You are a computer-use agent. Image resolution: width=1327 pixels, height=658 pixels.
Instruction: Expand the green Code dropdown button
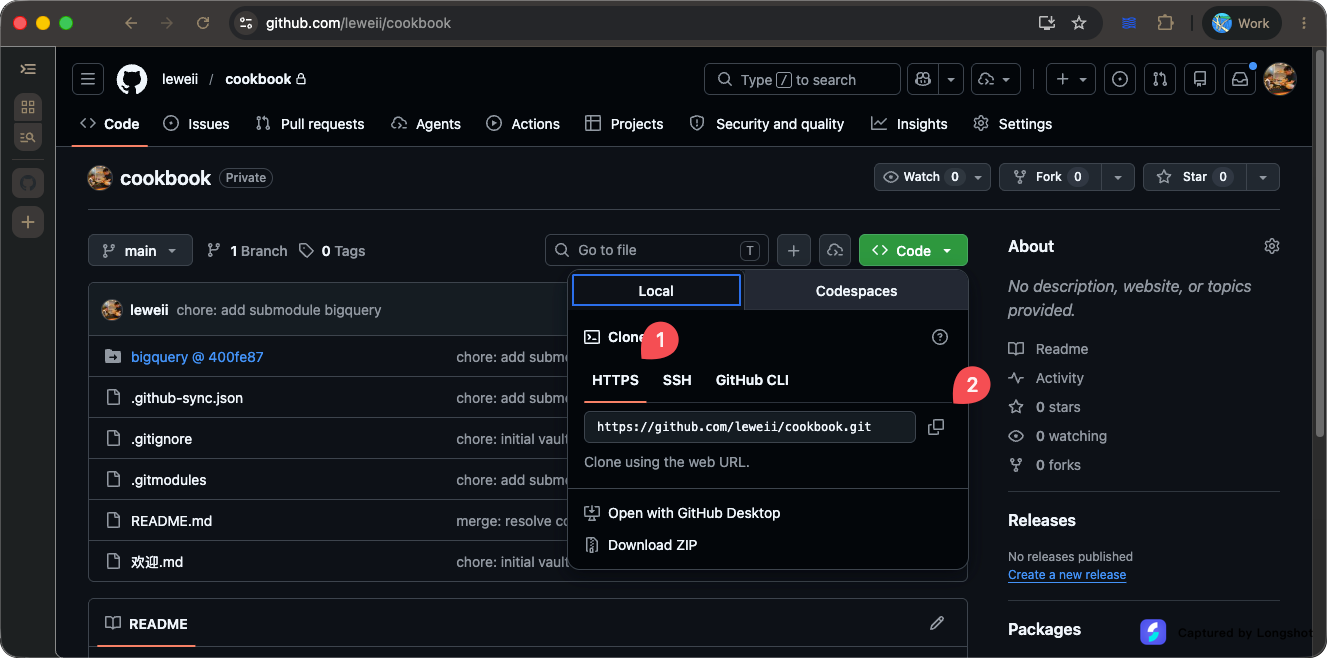click(913, 250)
